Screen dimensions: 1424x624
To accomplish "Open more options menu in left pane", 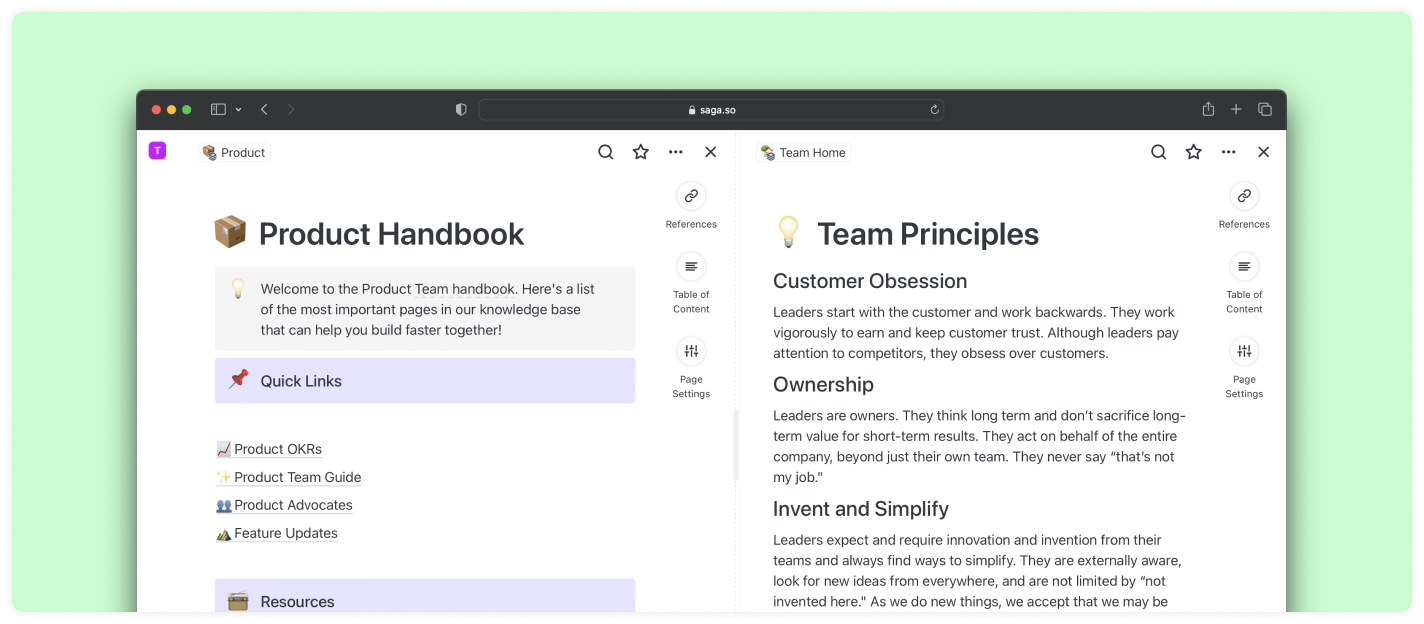I will pos(676,152).
